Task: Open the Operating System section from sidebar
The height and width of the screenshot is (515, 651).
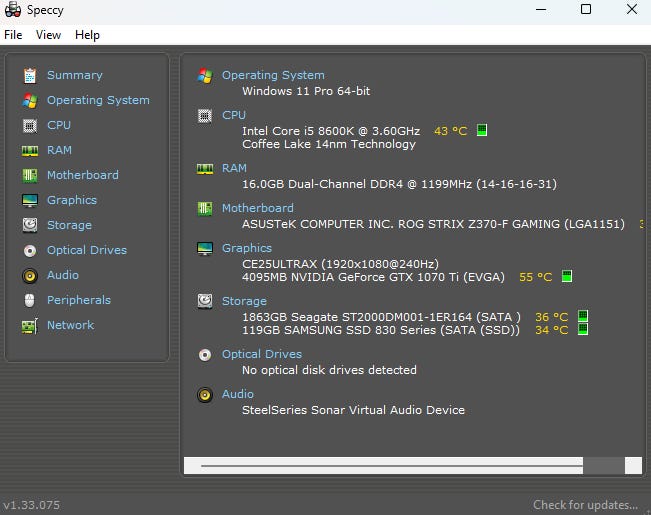Action: click(x=98, y=100)
